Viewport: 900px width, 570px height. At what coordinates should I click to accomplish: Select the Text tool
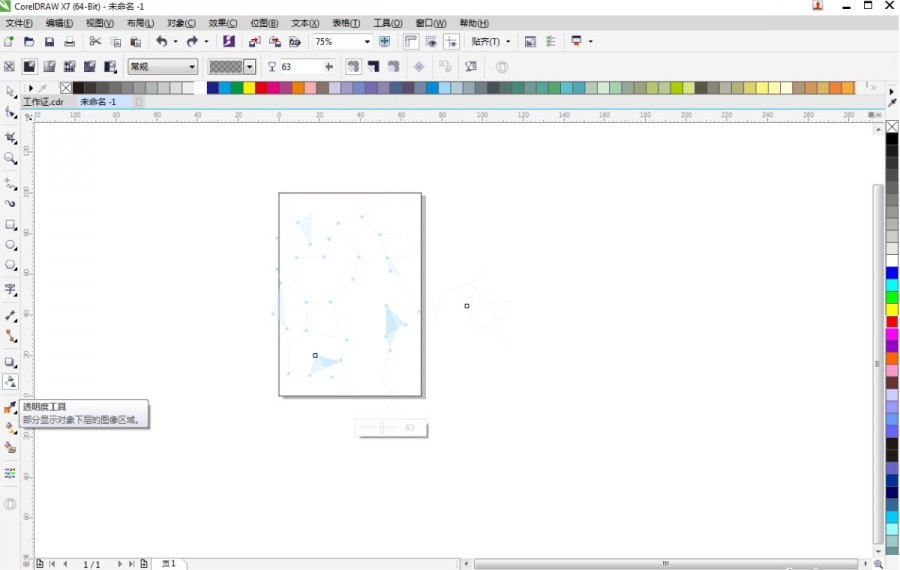(10, 289)
